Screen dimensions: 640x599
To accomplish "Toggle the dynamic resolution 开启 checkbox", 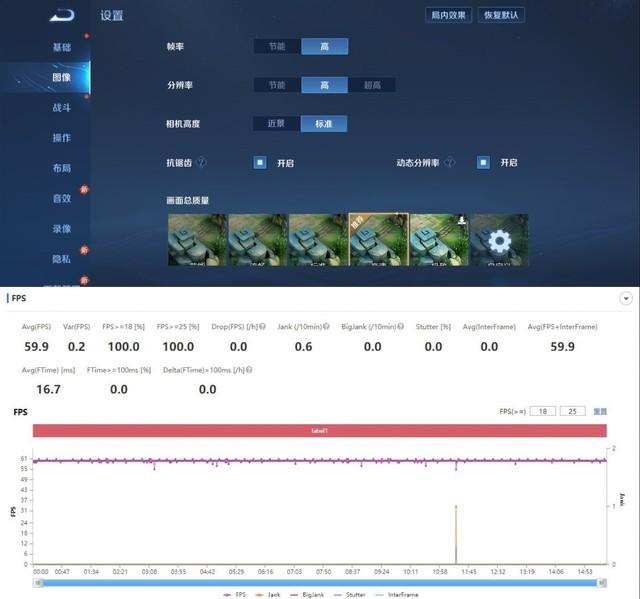I will pyautogui.click(x=483, y=162).
